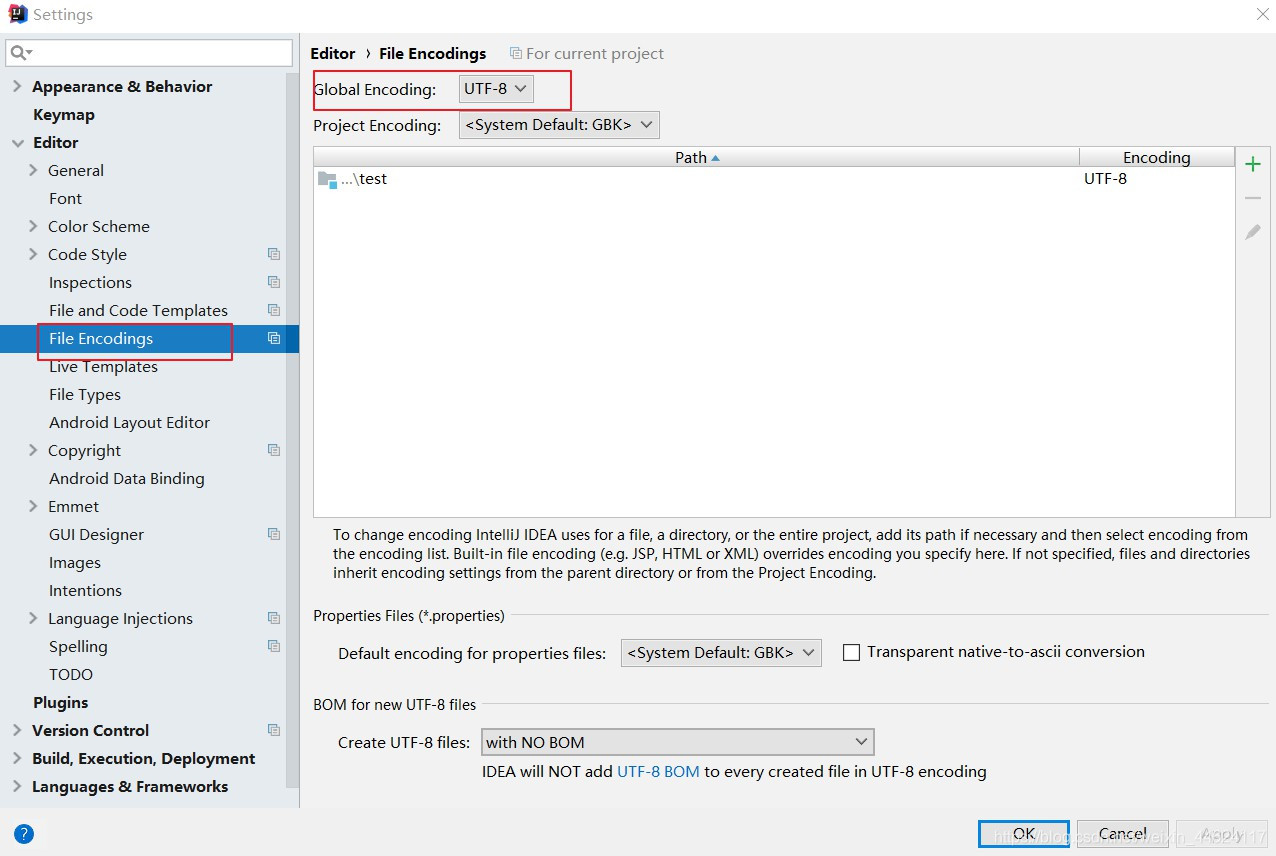This screenshot has width=1276, height=856.
Task: Open the Global Encoding dropdown
Action: click(x=496, y=89)
